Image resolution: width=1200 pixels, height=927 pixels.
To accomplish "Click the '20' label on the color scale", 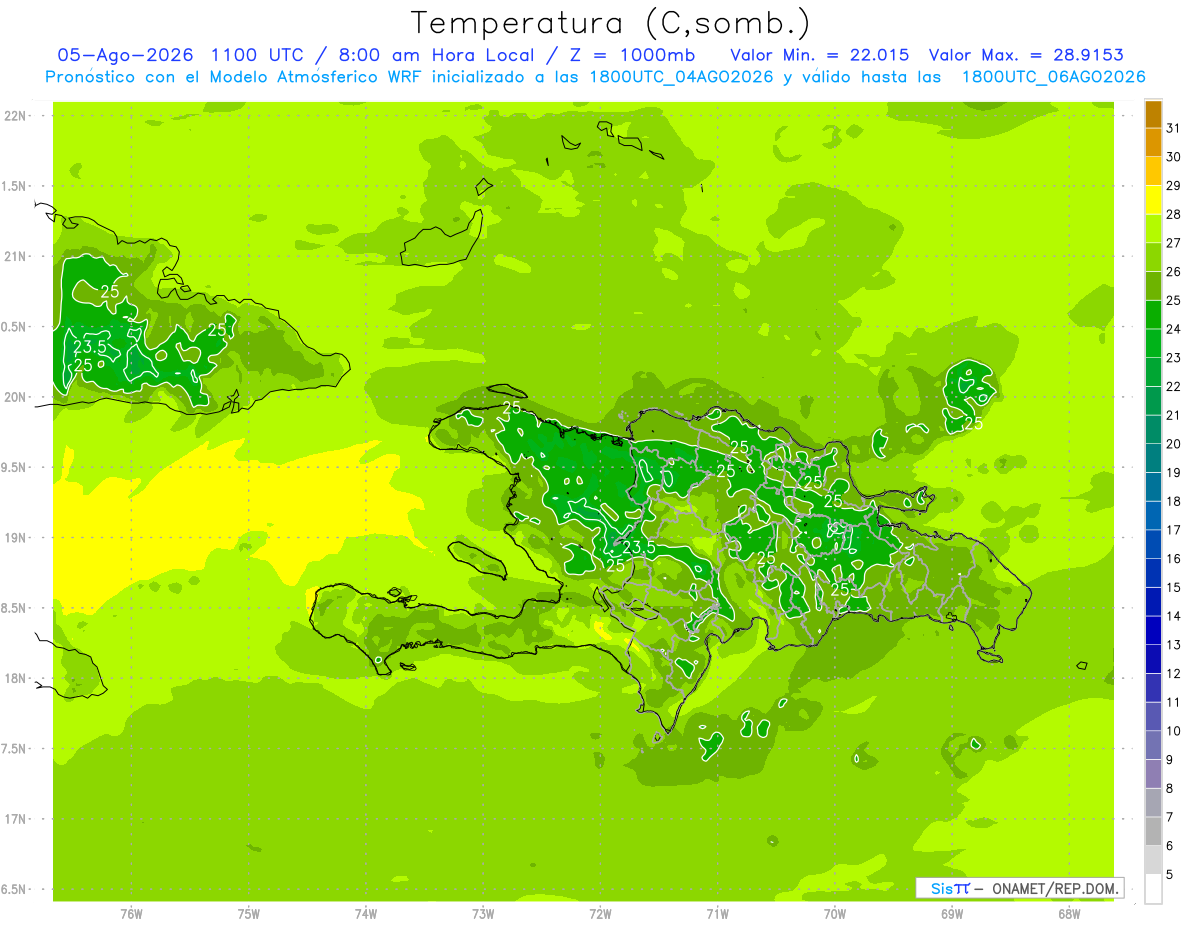I will pyautogui.click(x=1174, y=444).
